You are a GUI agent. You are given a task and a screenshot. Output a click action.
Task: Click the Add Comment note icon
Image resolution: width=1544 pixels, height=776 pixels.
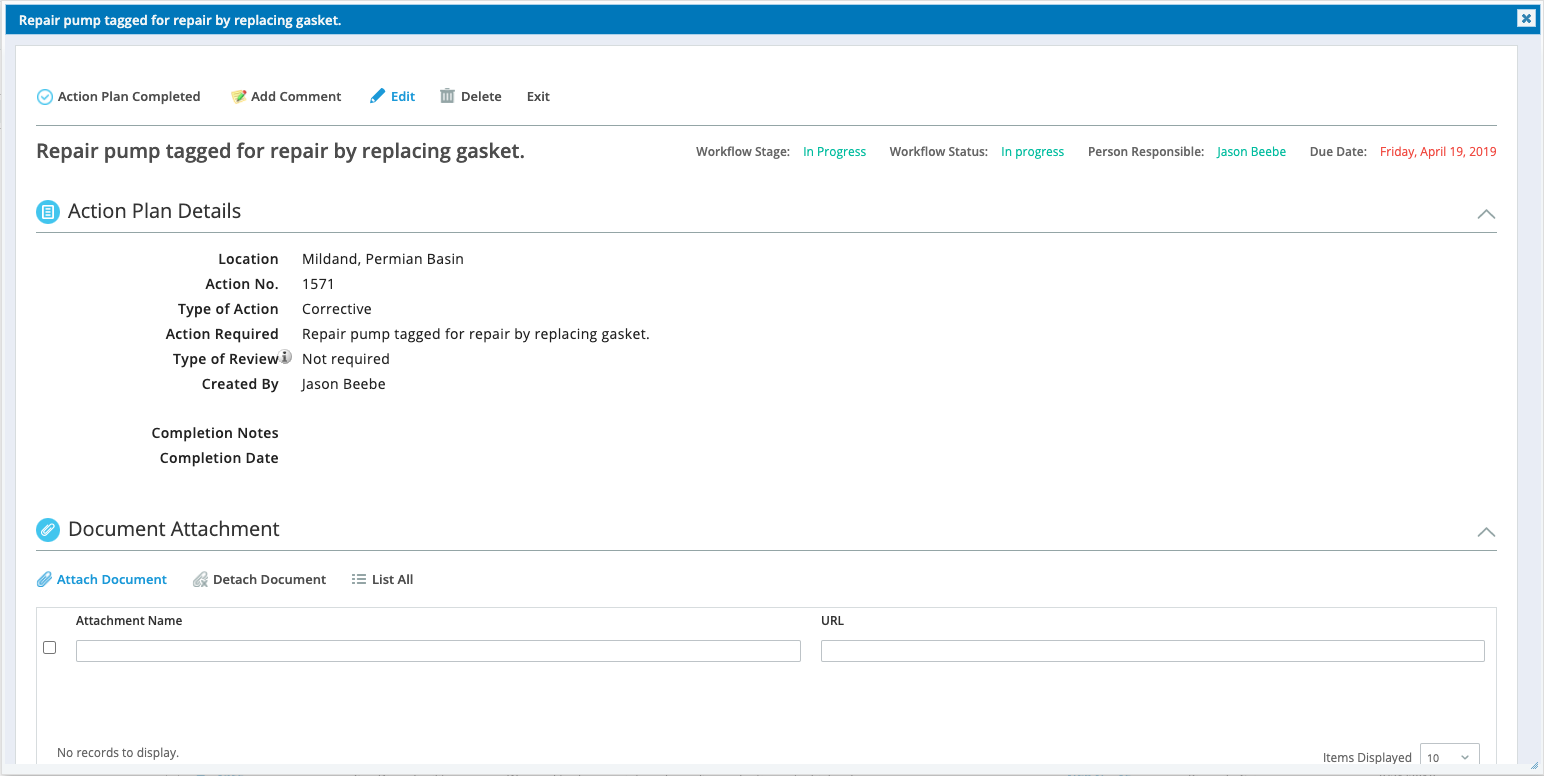point(238,96)
